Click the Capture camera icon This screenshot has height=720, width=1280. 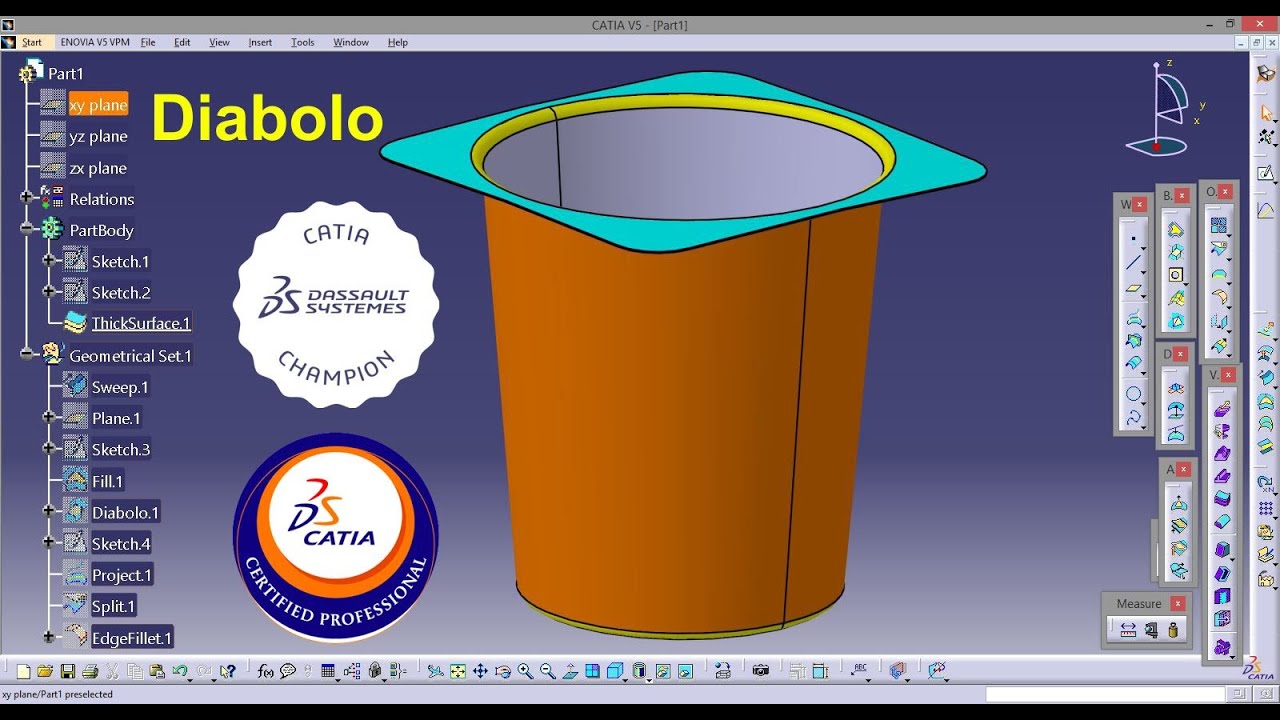coord(760,671)
